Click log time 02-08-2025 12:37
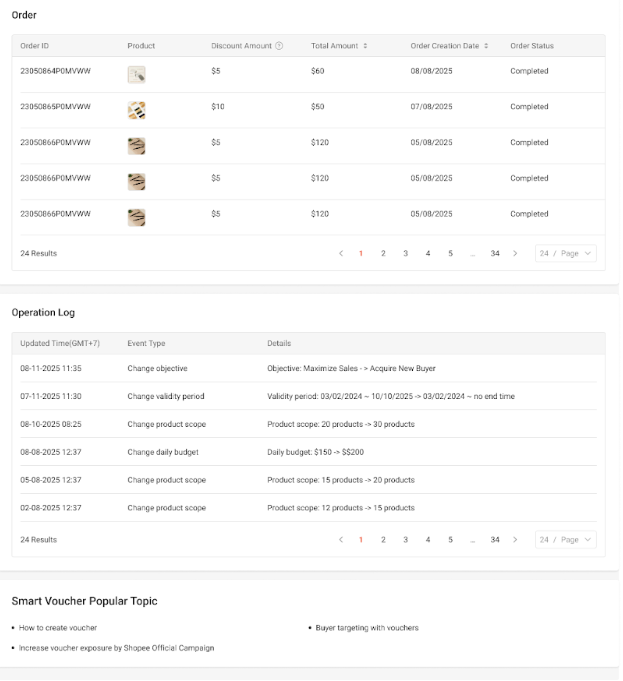 (51, 508)
